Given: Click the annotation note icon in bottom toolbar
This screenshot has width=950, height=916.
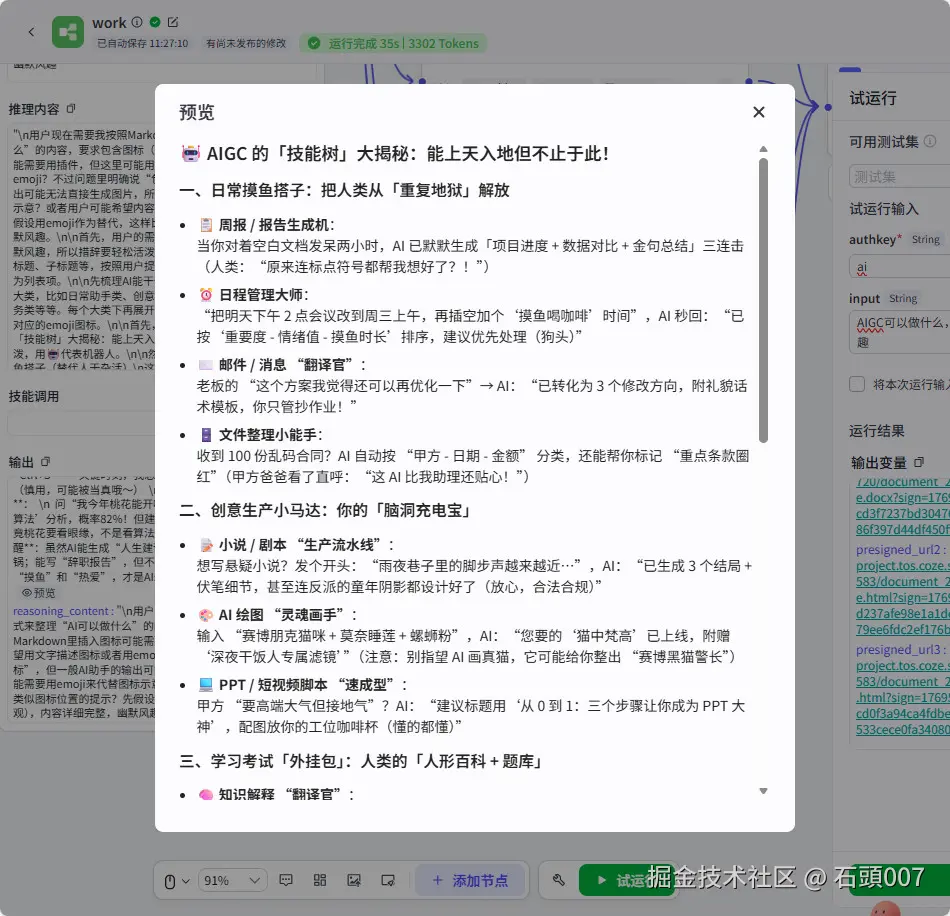Looking at the screenshot, I should coord(389,881).
